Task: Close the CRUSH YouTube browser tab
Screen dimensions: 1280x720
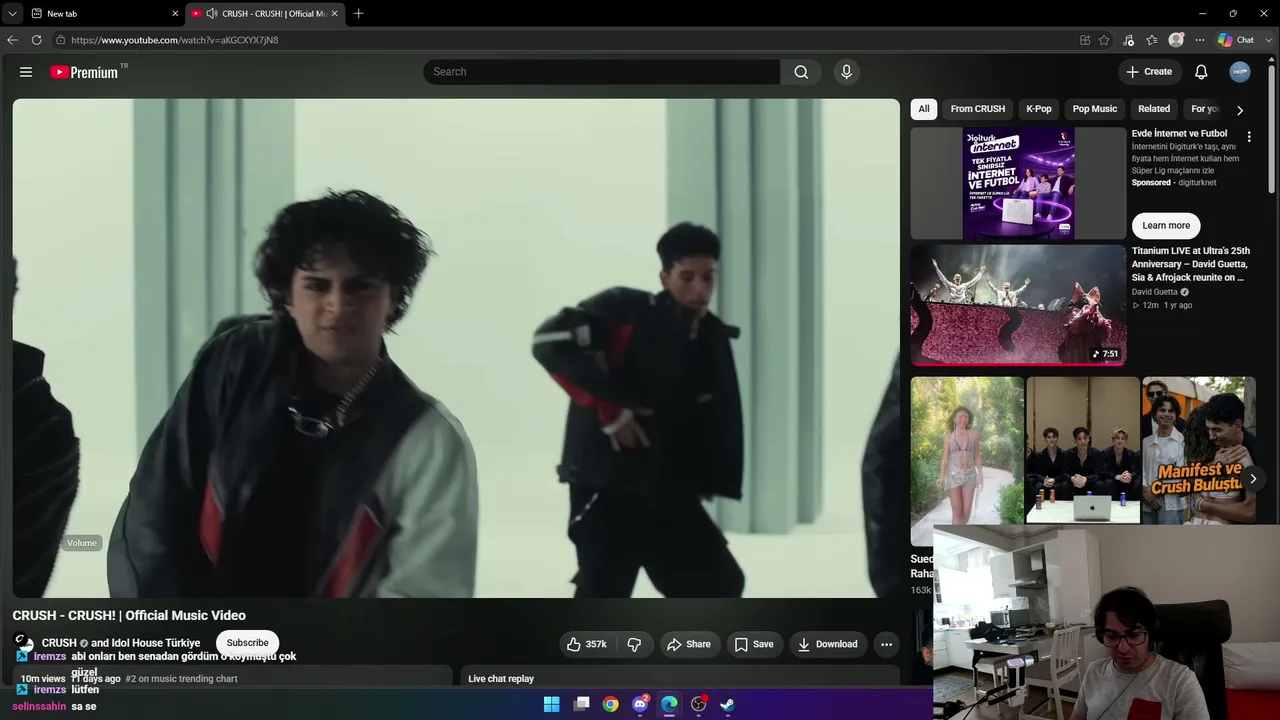Action: [x=335, y=13]
